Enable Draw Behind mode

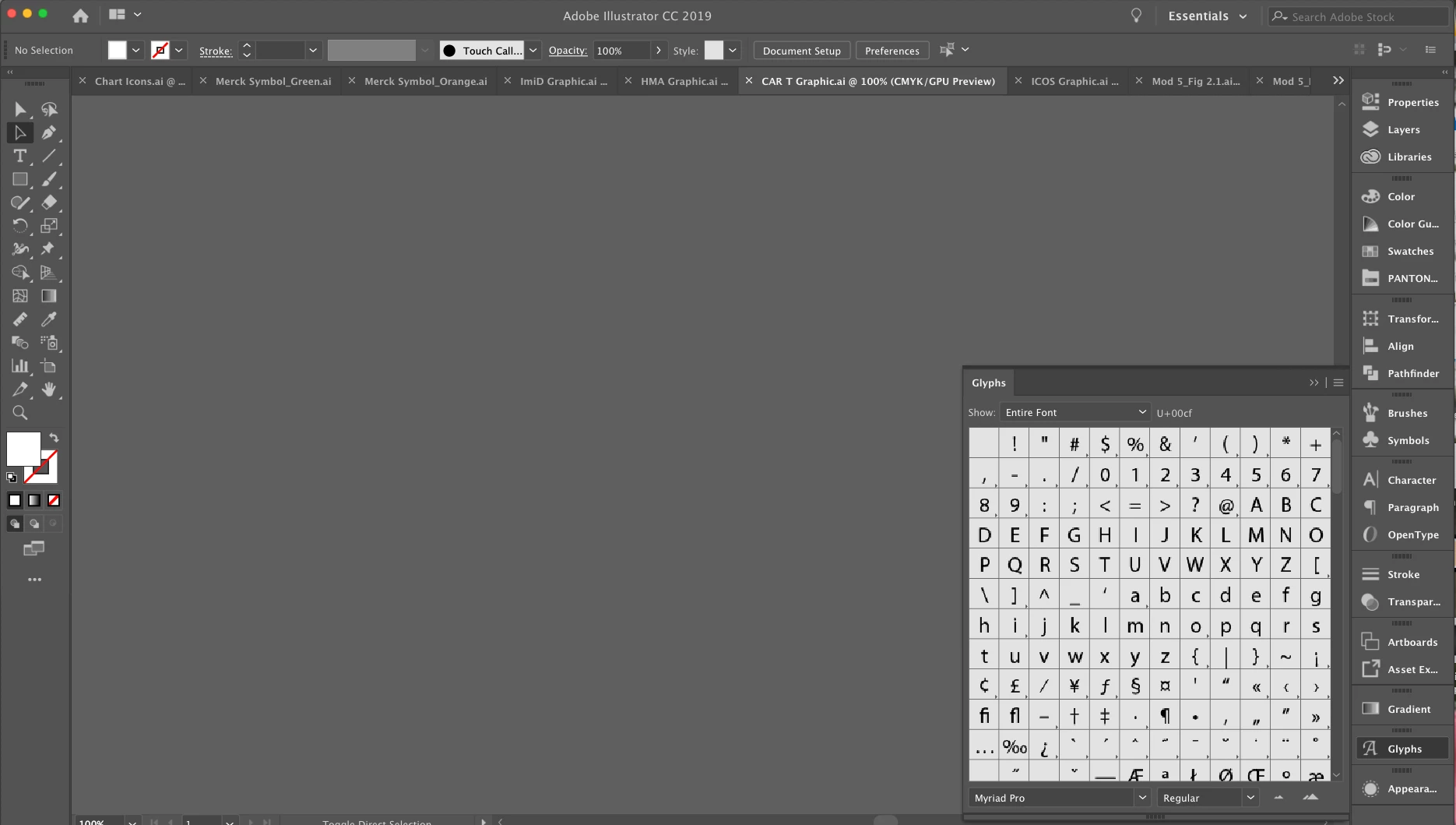pyautogui.click(x=34, y=524)
